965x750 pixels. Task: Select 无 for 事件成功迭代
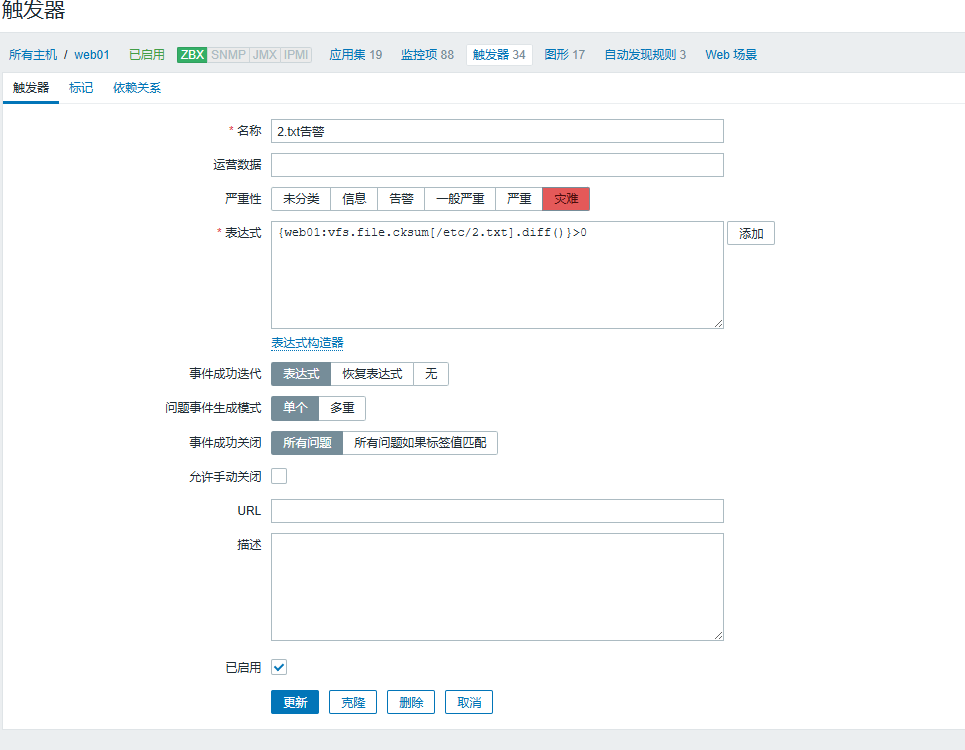pyautogui.click(x=431, y=374)
